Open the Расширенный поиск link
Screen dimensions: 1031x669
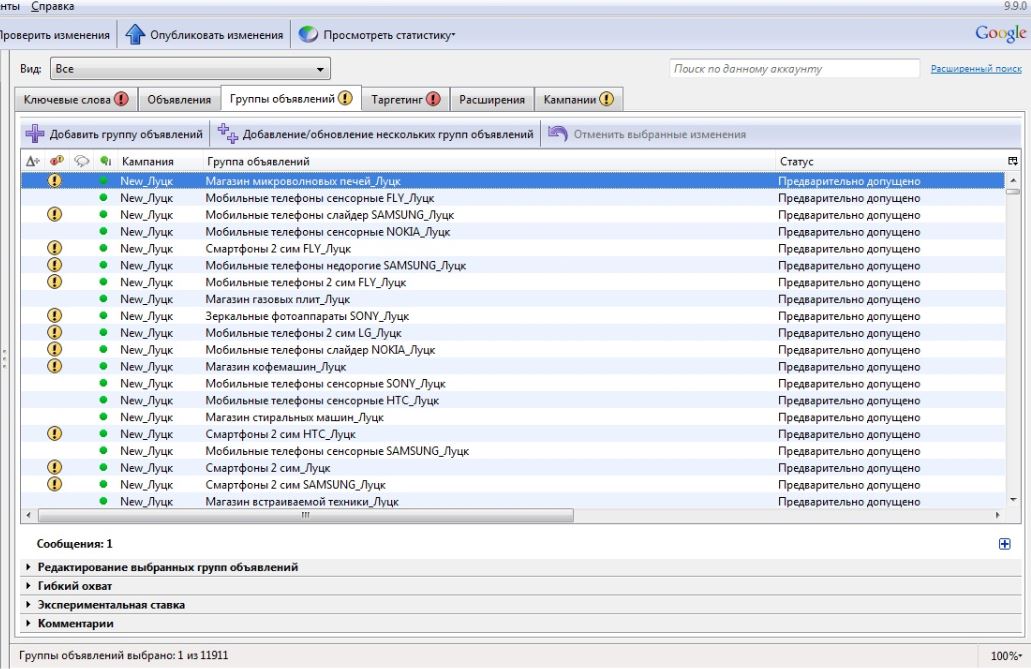pyautogui.click(x=976, y=68)
